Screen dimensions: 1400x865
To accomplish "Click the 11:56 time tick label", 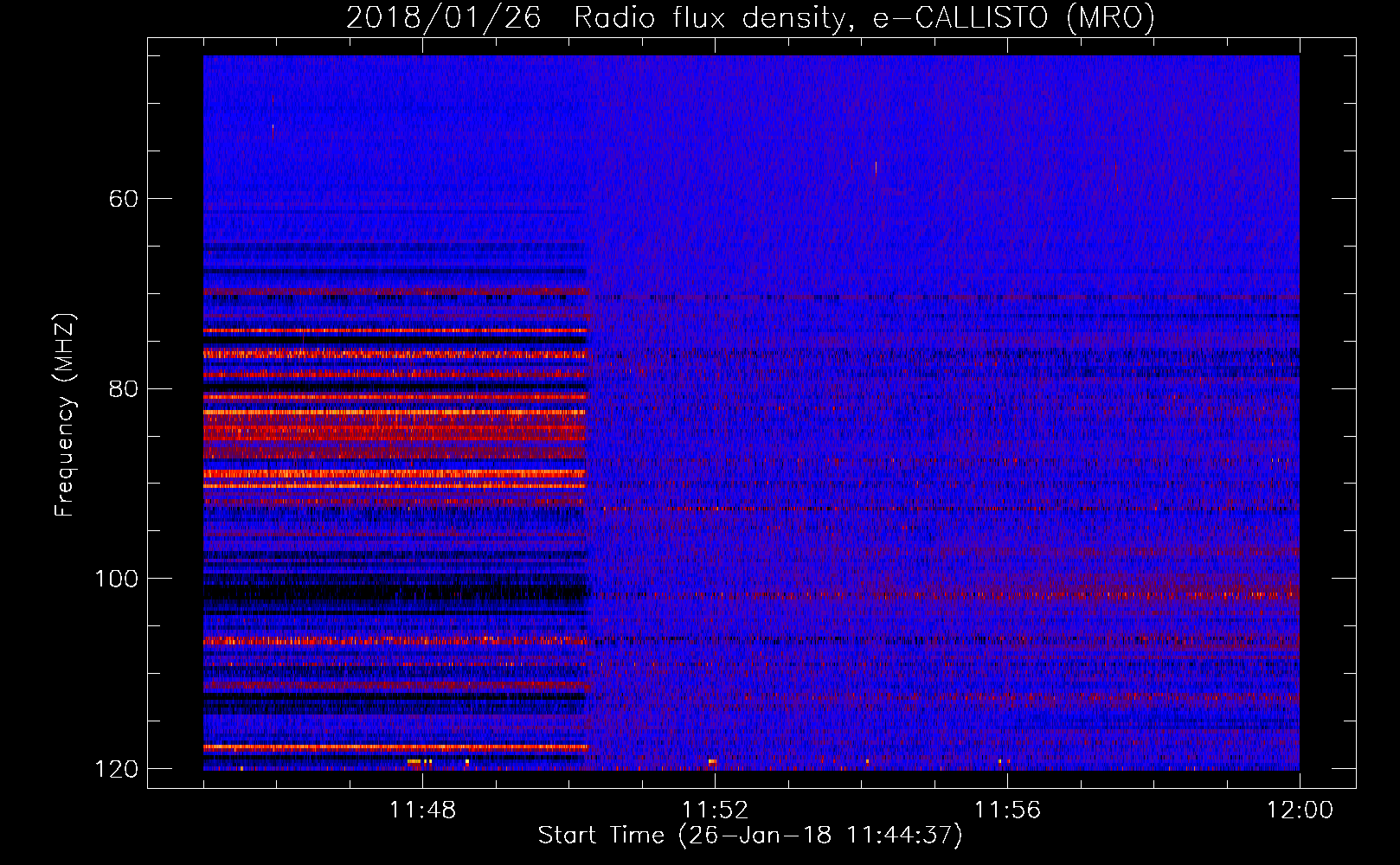I will click(x=1007, y=811).
